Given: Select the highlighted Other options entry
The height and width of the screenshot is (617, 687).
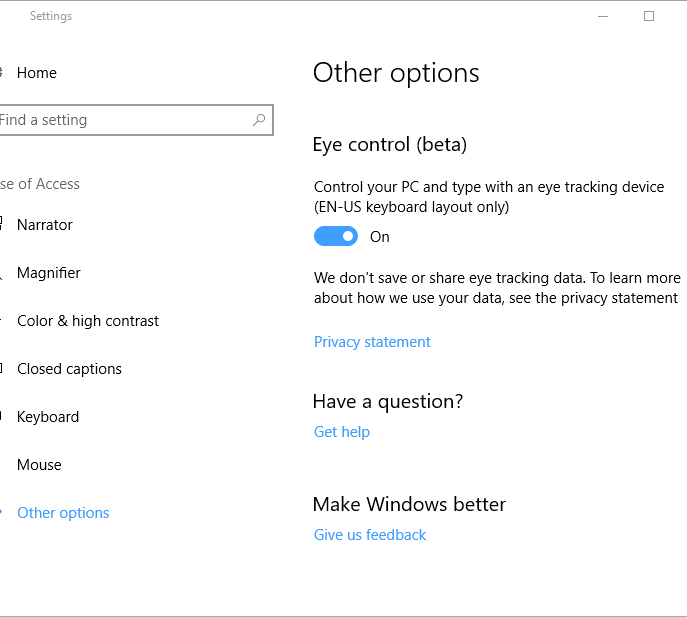Looking at the screenshot, I should [63, 513].
